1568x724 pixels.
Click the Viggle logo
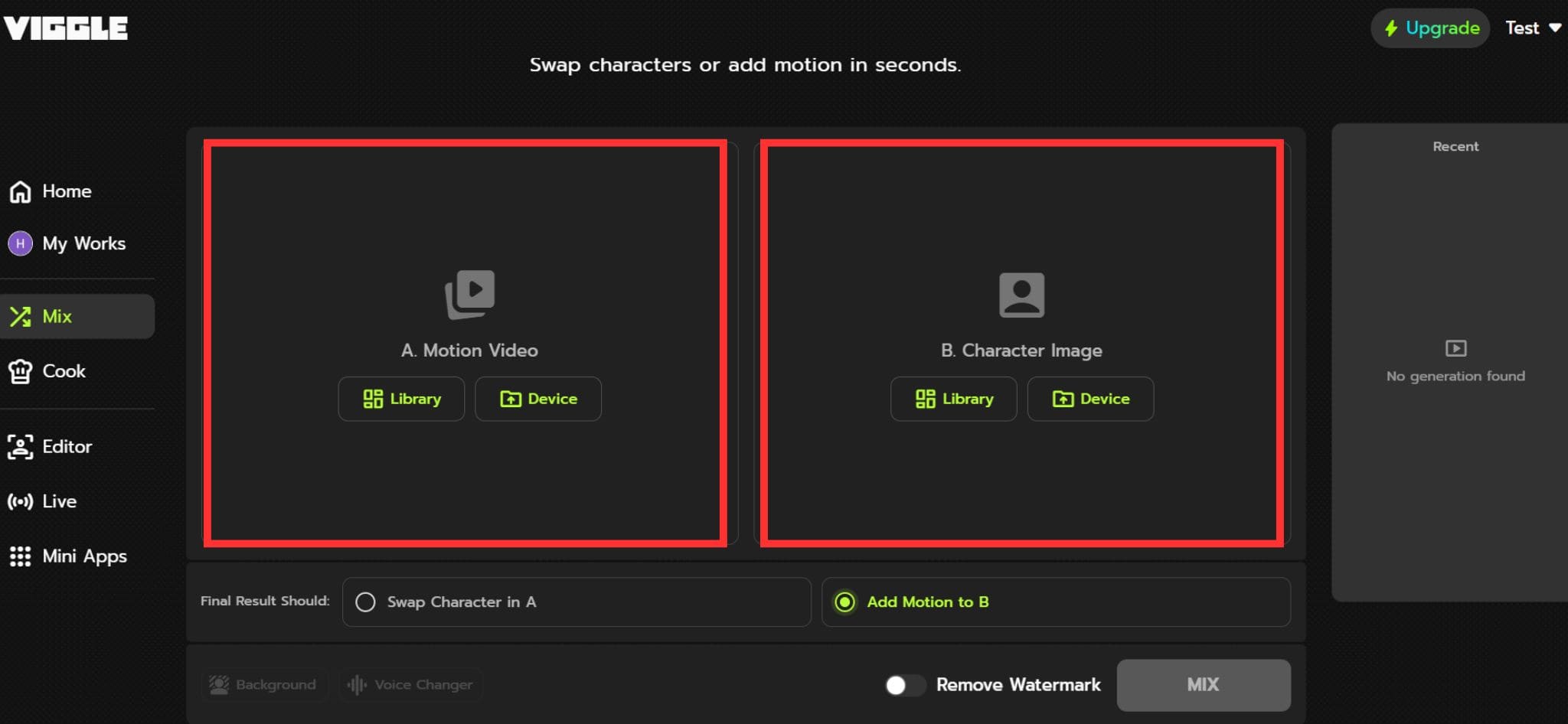pos(66,28)
